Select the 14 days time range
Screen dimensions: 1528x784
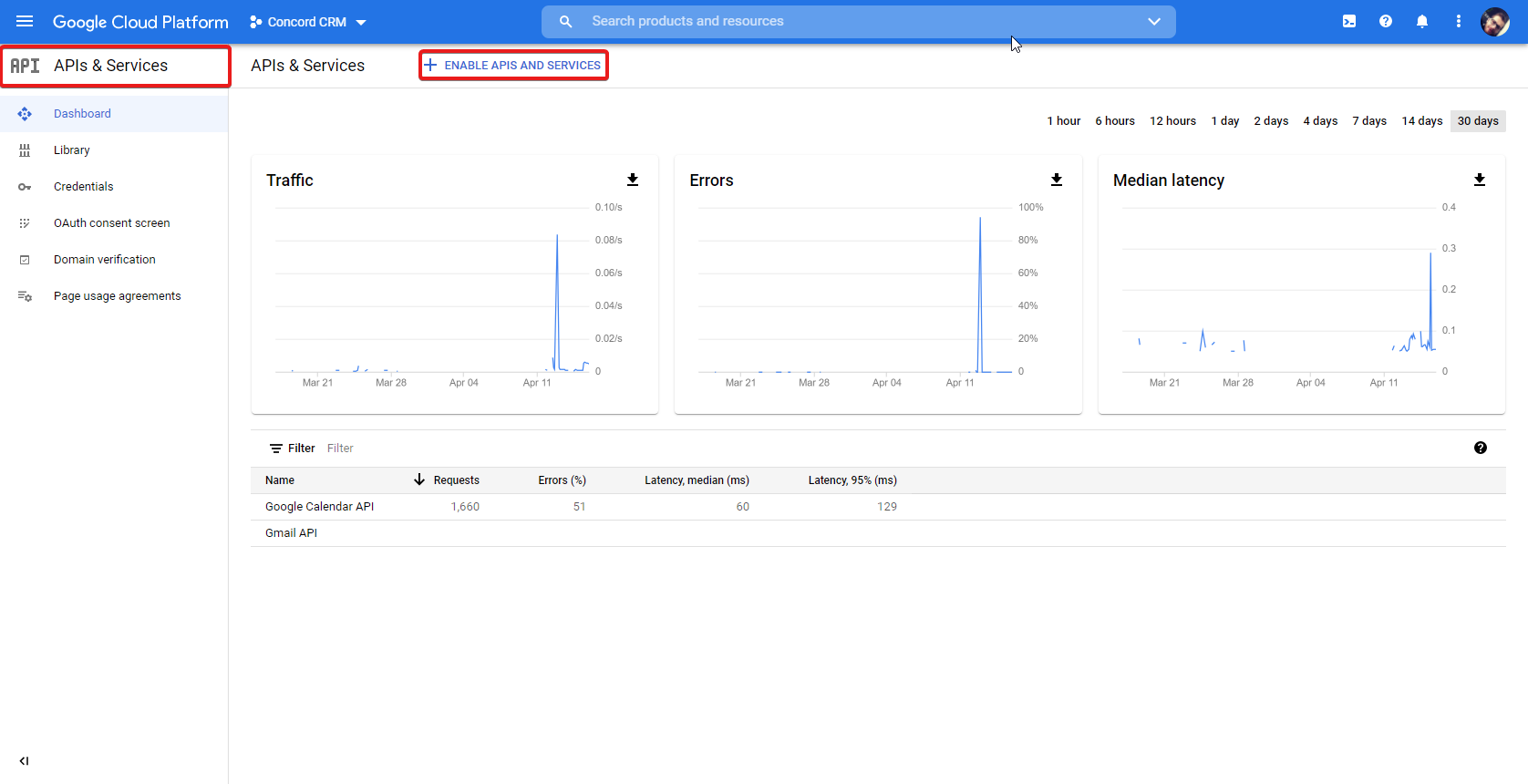click(x=1421, y=121)
